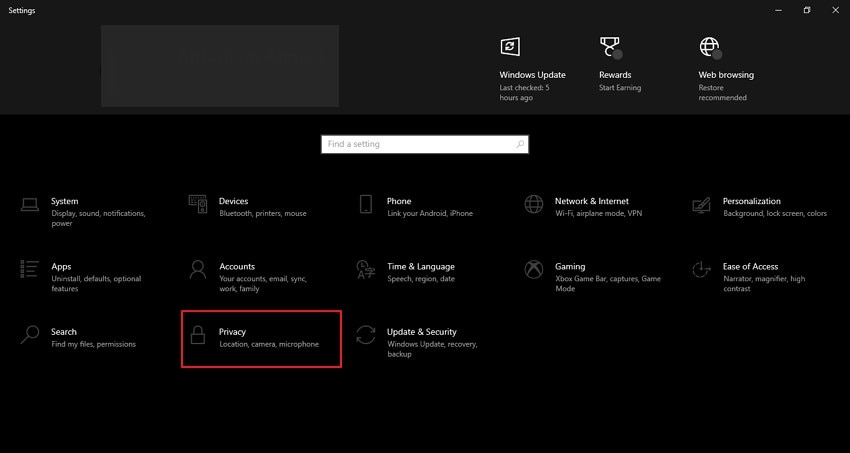Screen dimensions: 850x453
Task: Click 'Background, lock screen, colors' description
Action: pos(775,213)
